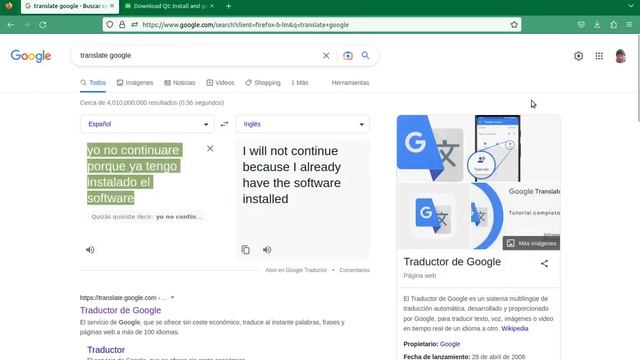Listen to the Spanish source text
Screen dimensions: 640x360
pos(90,250)
